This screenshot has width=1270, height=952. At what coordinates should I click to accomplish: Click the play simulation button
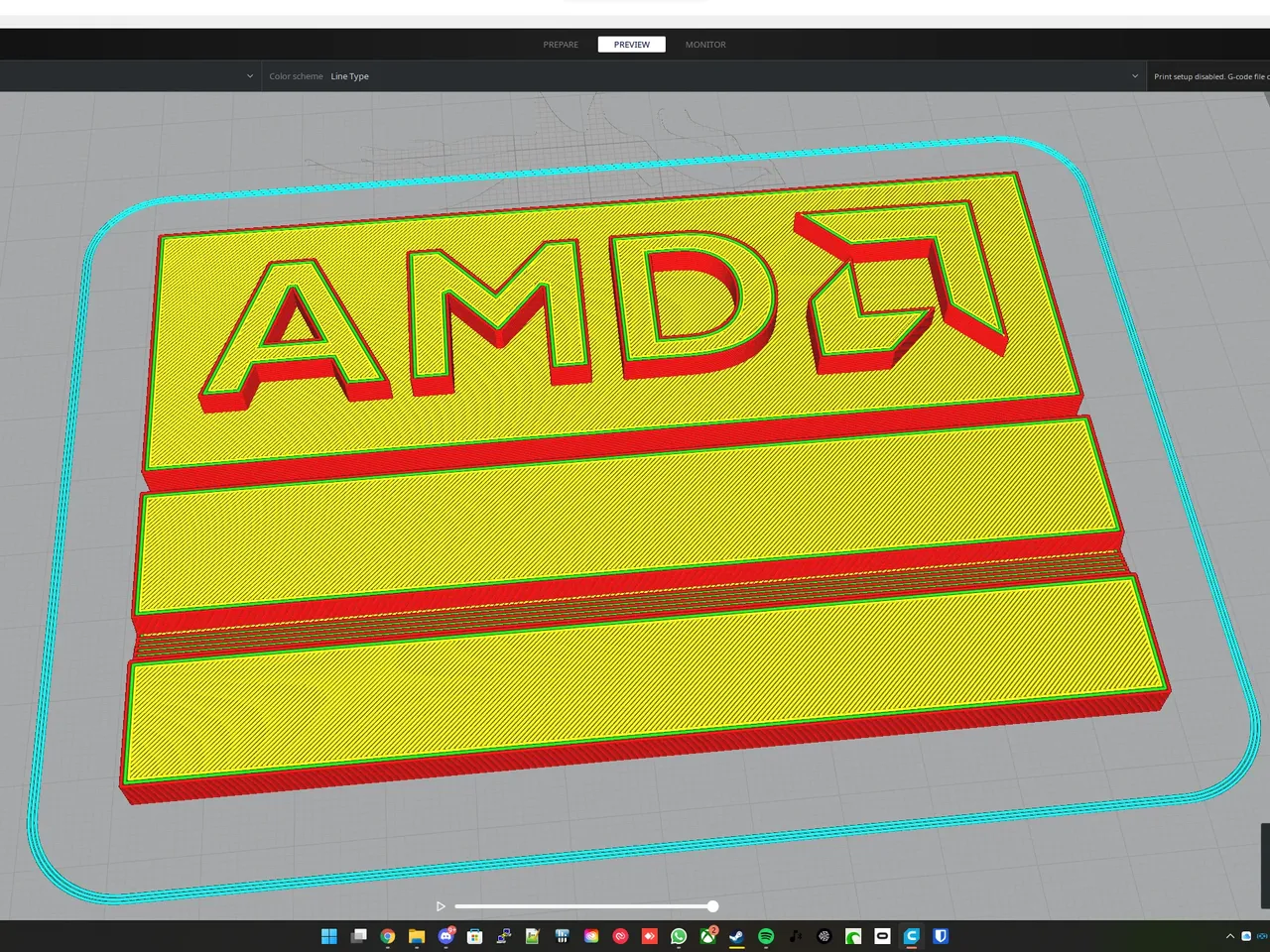click(x=441, y=906)
